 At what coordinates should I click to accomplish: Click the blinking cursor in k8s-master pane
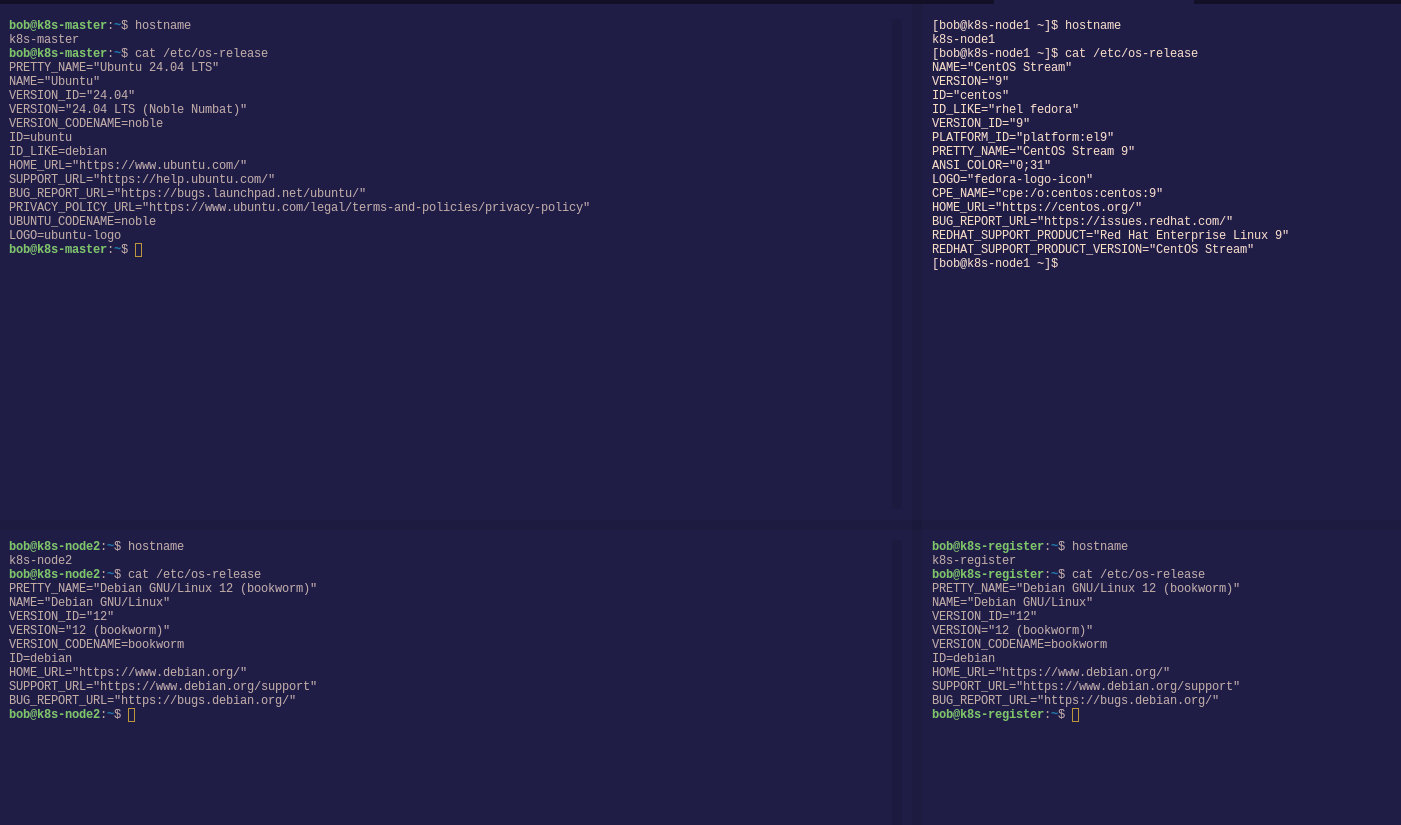click(x=139, y=249)
